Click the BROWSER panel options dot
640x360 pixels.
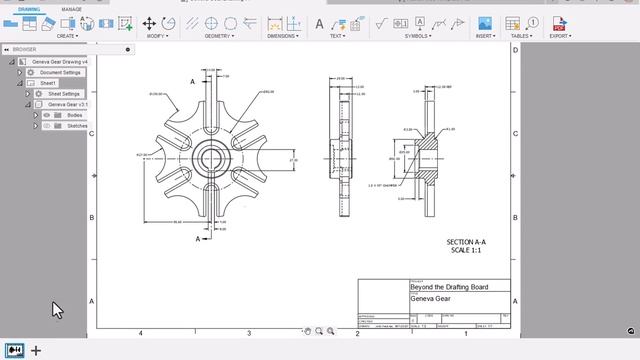pos(128,49)
